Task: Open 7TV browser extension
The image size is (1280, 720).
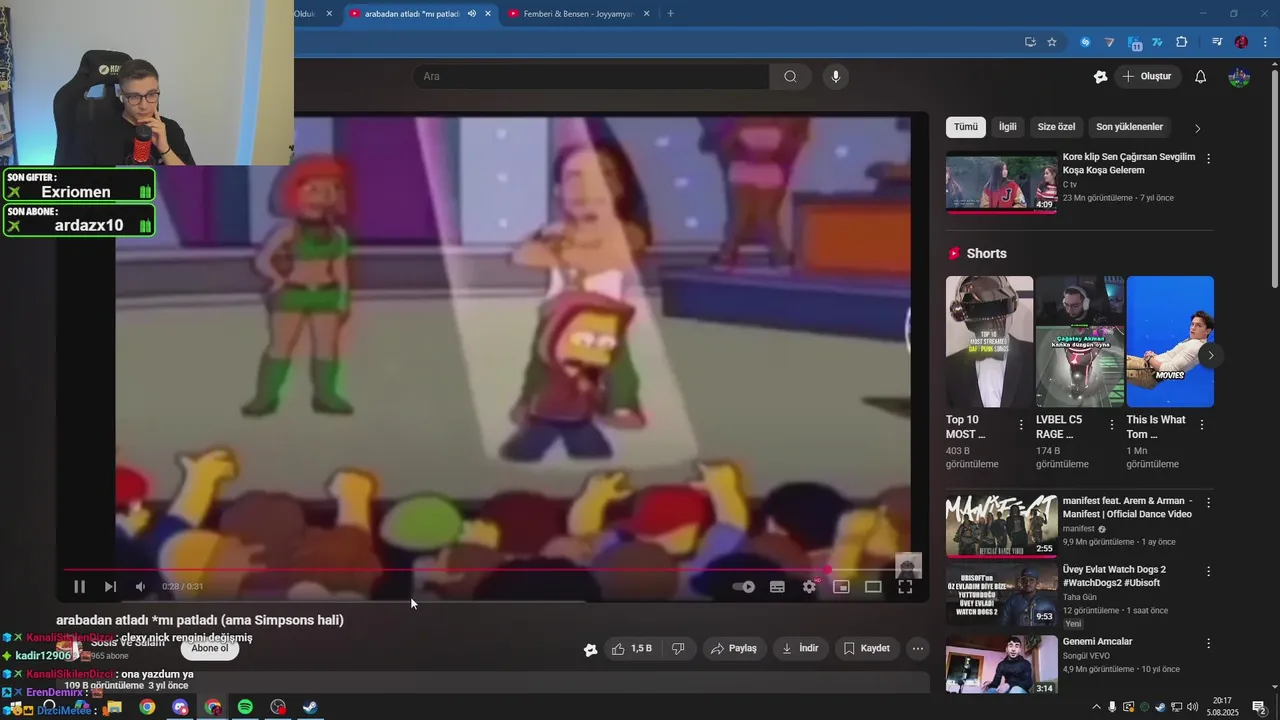Action: (1157, 42)
